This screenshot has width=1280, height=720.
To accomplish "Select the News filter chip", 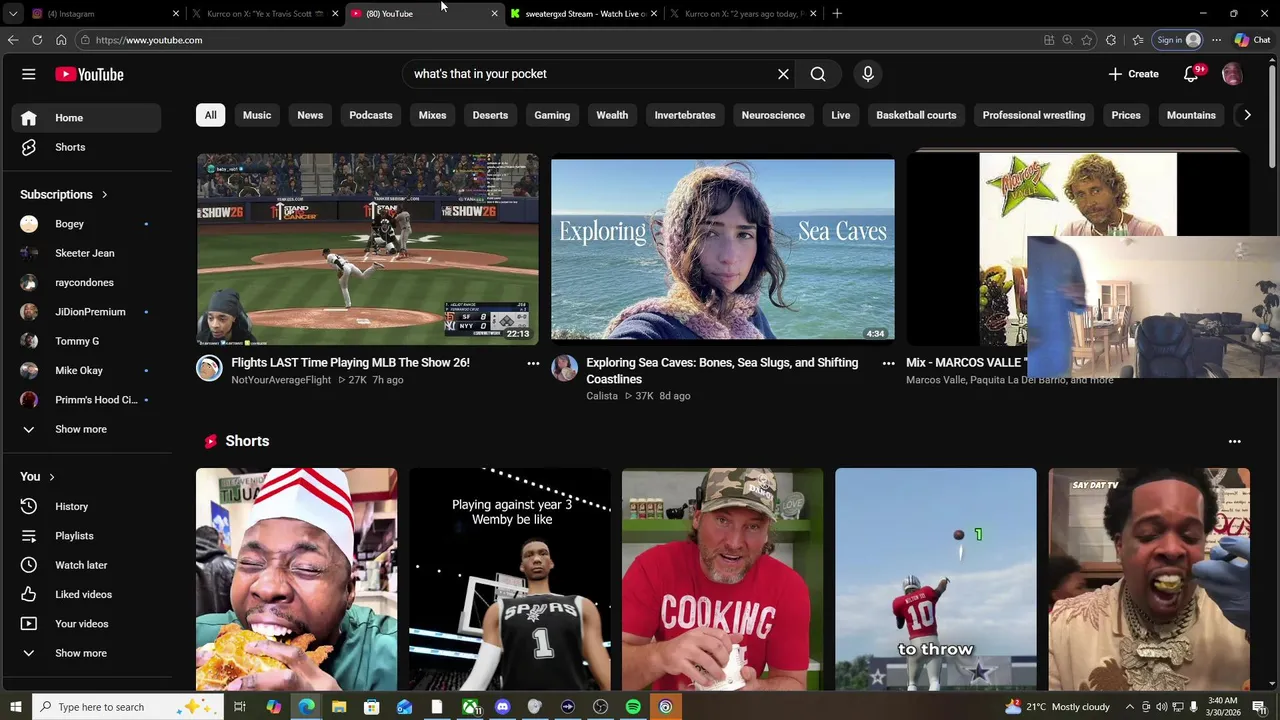I will pyautogui.click(x=310, y=115).
